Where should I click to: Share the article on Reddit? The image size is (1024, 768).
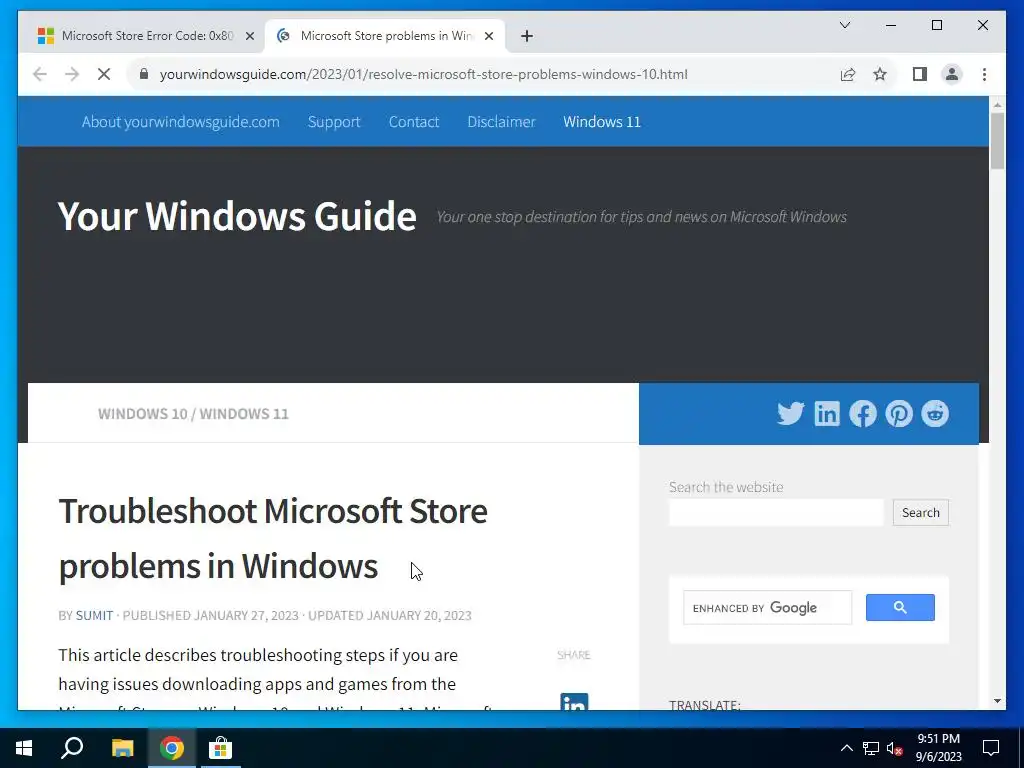point(935,413)
